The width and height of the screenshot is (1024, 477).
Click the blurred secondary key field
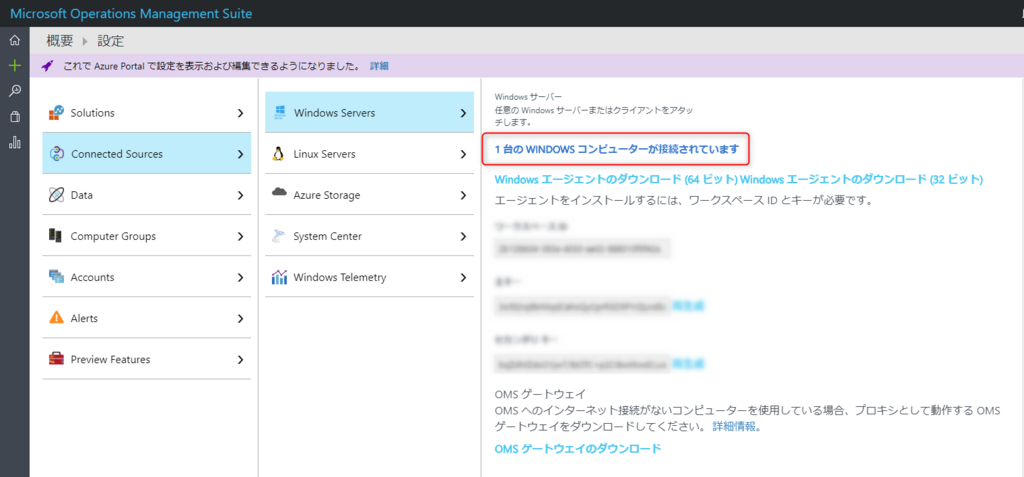pyautogui.click(x=583, y=363)
